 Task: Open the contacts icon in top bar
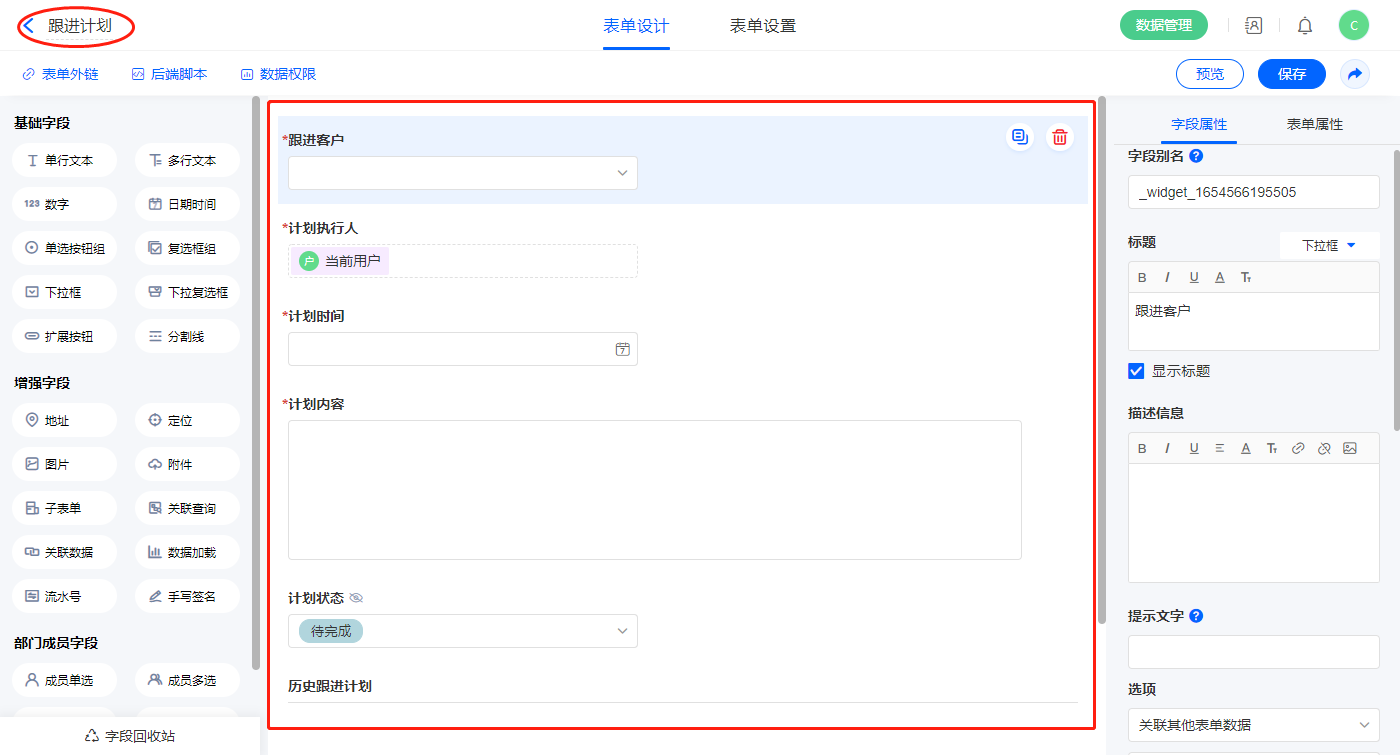(x=1253, y=26)
